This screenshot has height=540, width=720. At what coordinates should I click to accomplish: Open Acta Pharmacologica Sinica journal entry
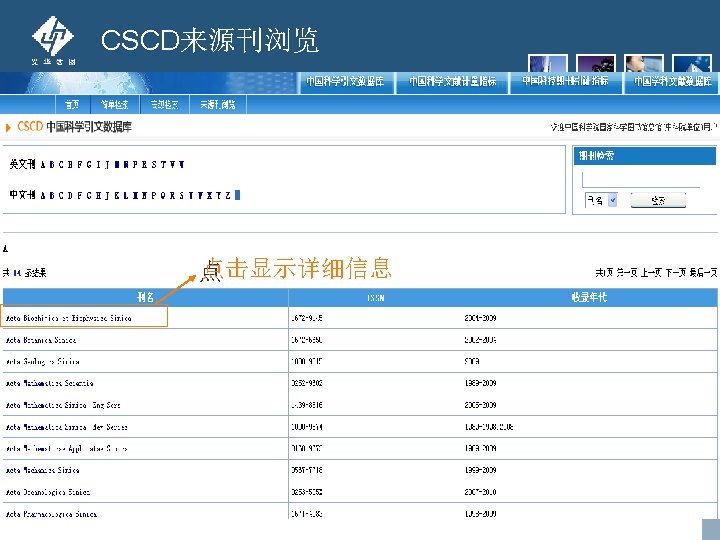pos(51,514)
